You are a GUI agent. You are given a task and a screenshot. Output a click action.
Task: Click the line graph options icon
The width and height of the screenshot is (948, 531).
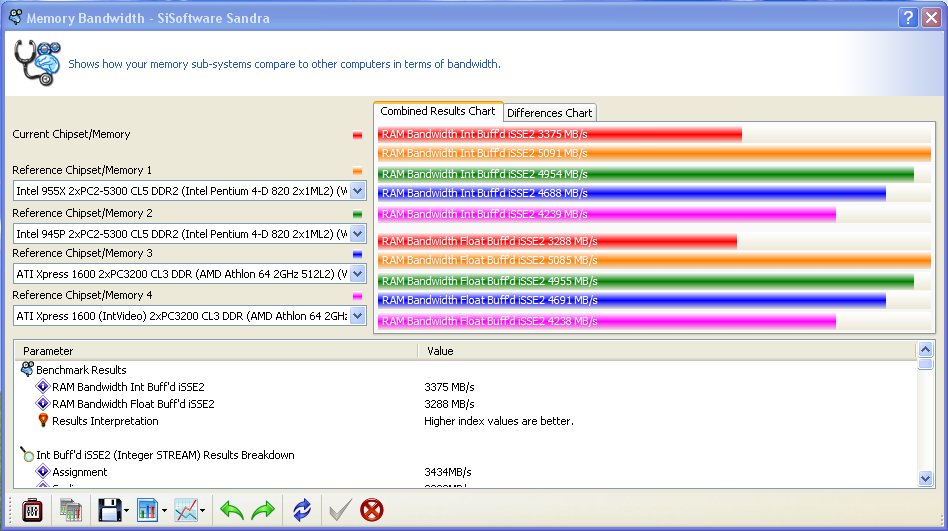186,510
